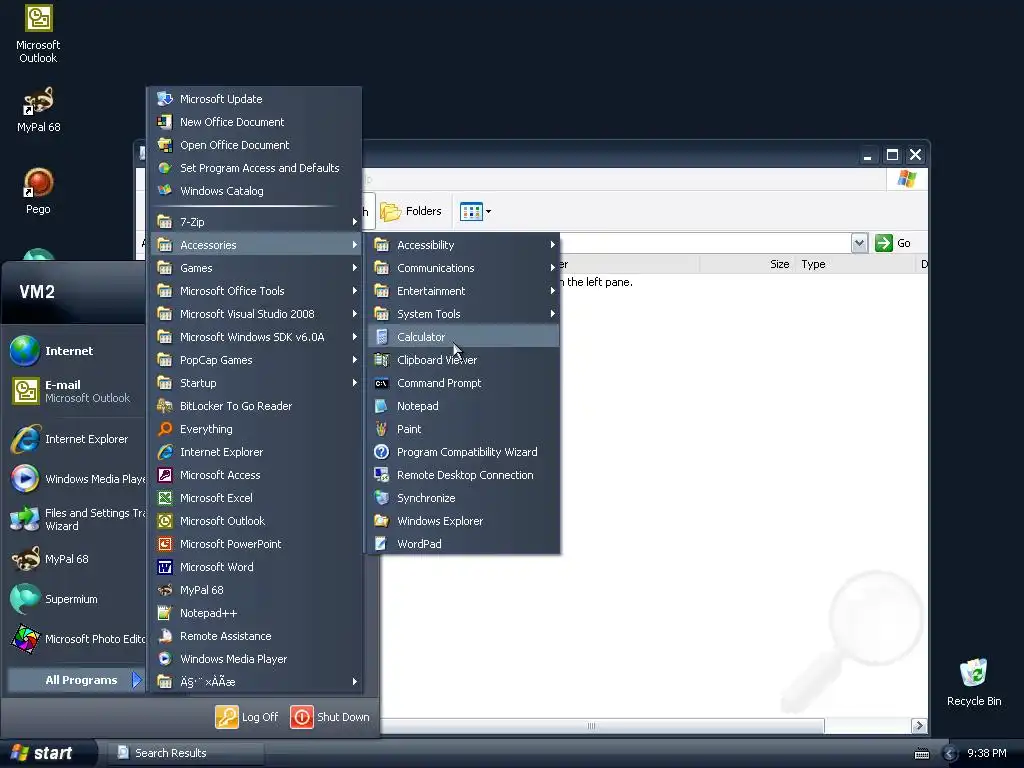Click the MyPal 68 icon in All Programs
Viewport: 1024px width, 768px height.
pos(165,590)
